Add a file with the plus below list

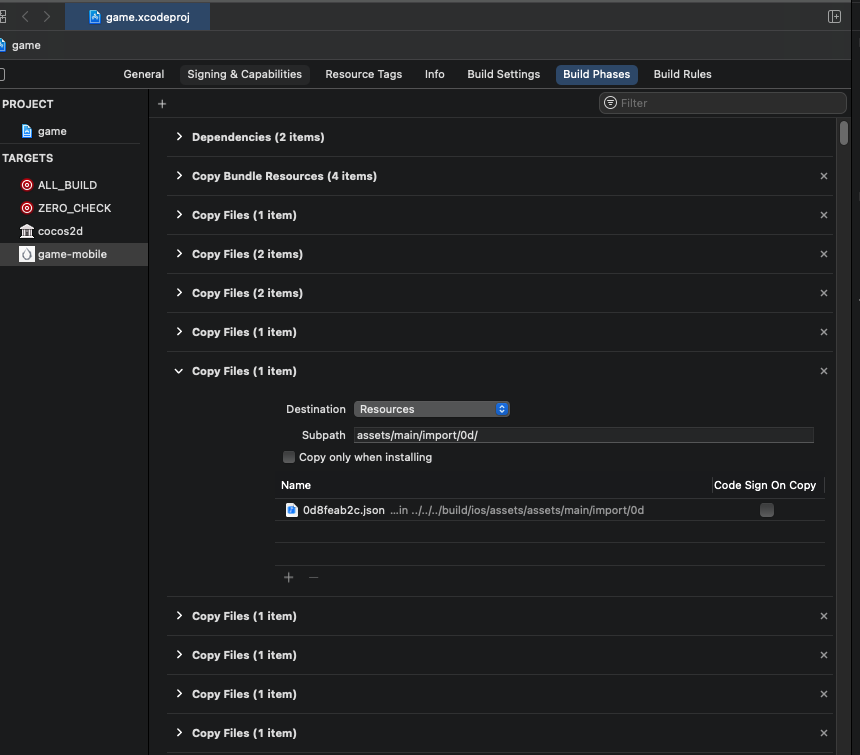pyautogui.click(x=288, y=577)
